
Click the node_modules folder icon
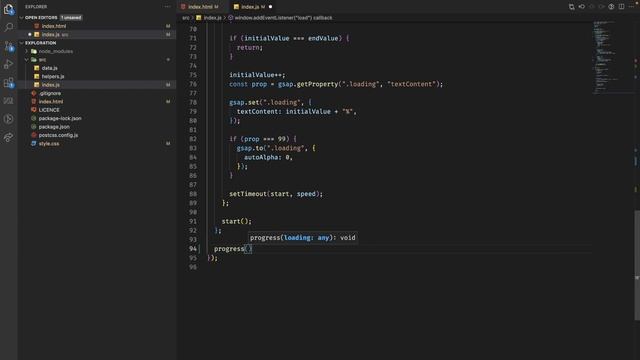[34, 51]
